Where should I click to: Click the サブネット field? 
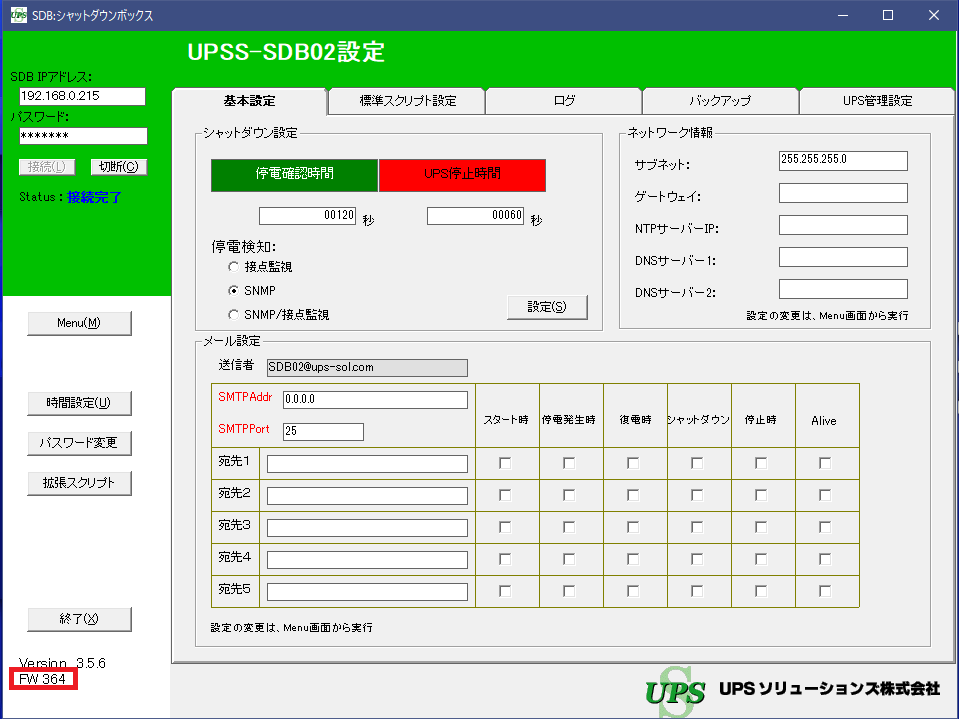(843, 161)
